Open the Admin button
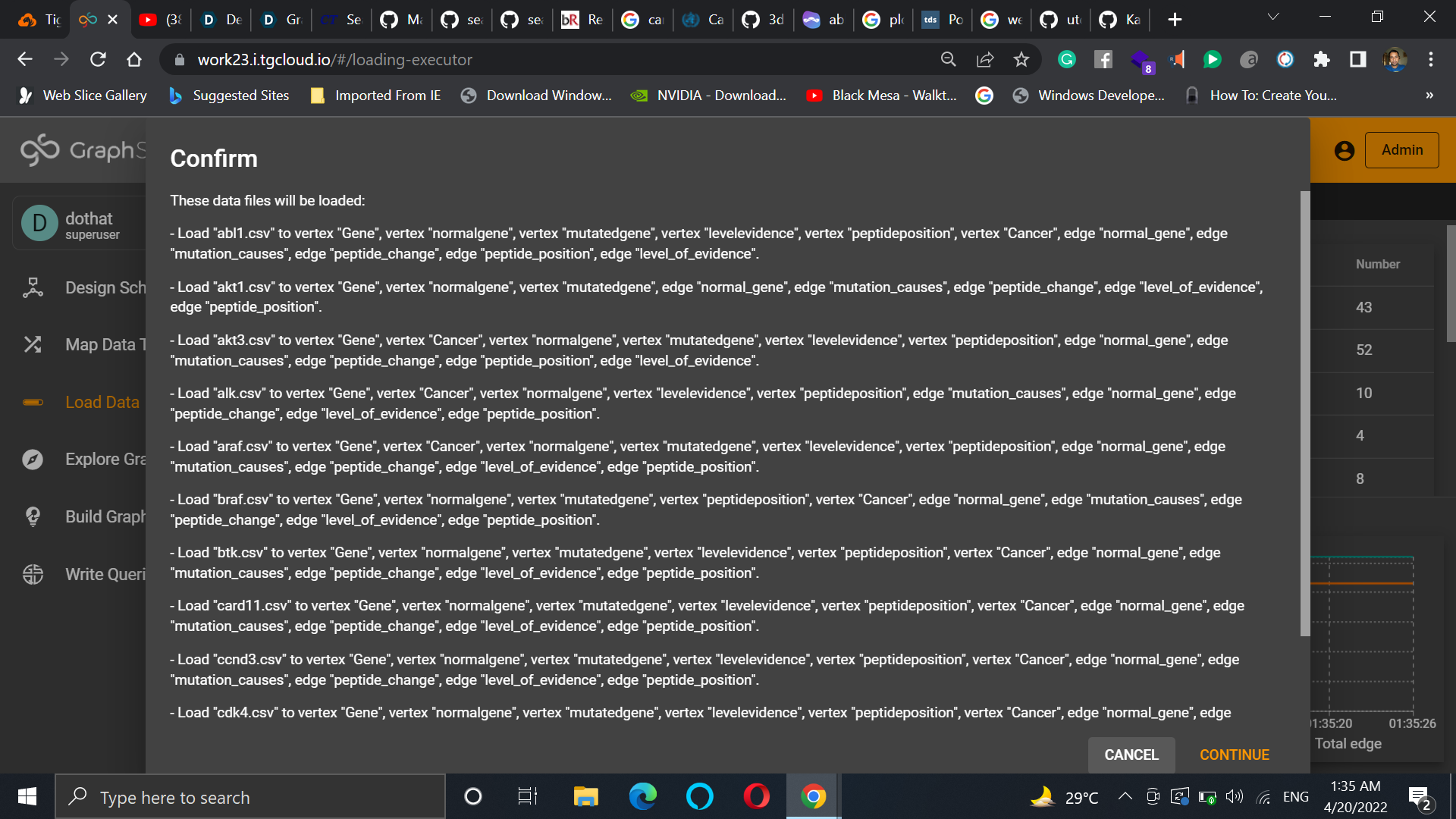This screenshot has height=819, width=1456. coord(1401,150)
